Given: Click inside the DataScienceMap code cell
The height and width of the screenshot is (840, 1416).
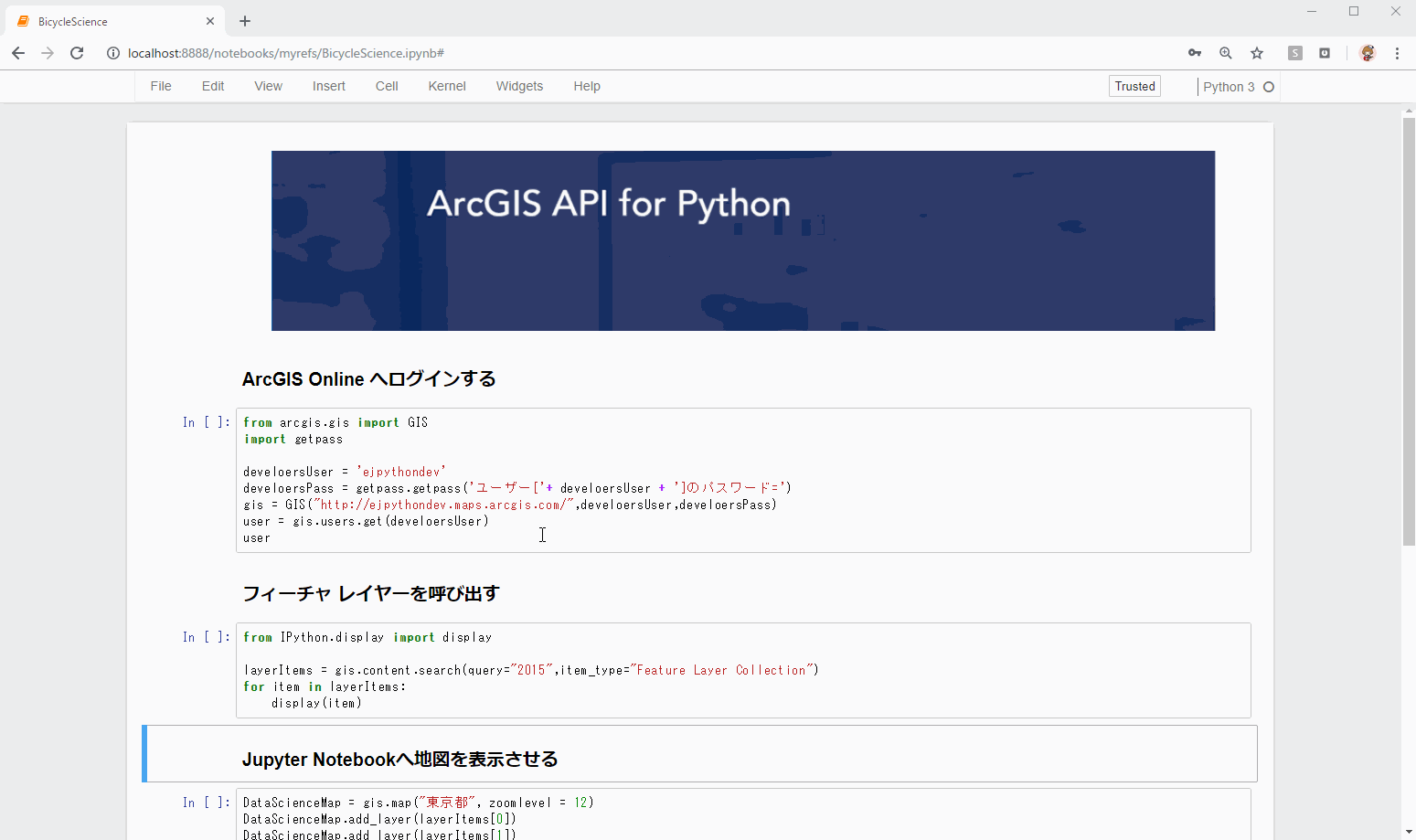Looking at the screenshot, I should click(743, 814).
